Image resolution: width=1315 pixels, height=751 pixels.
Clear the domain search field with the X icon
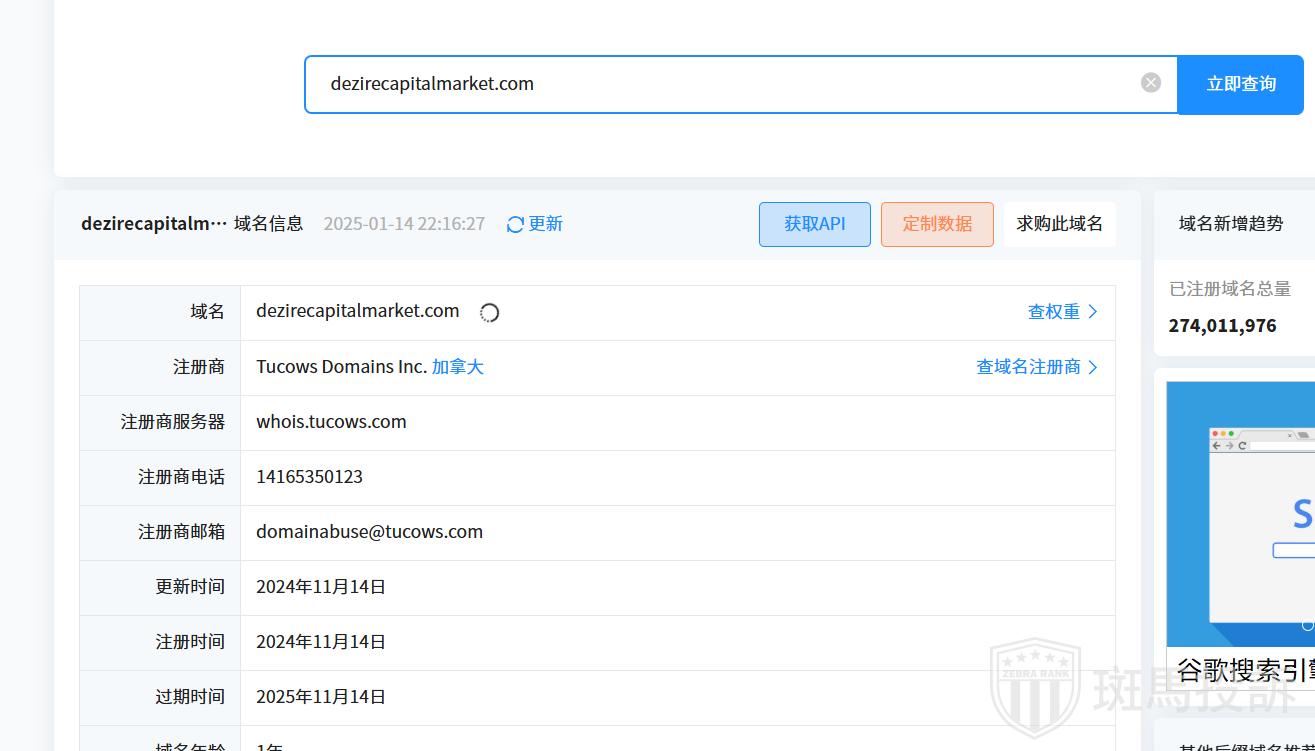tap(1151, 83)
